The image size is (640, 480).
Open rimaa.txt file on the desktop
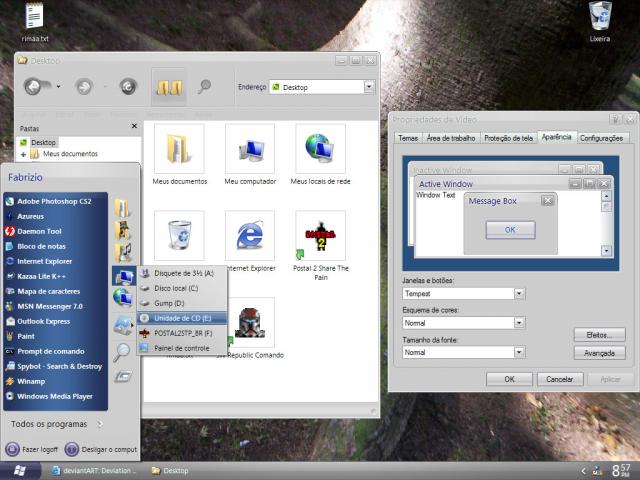pos(34,21)
